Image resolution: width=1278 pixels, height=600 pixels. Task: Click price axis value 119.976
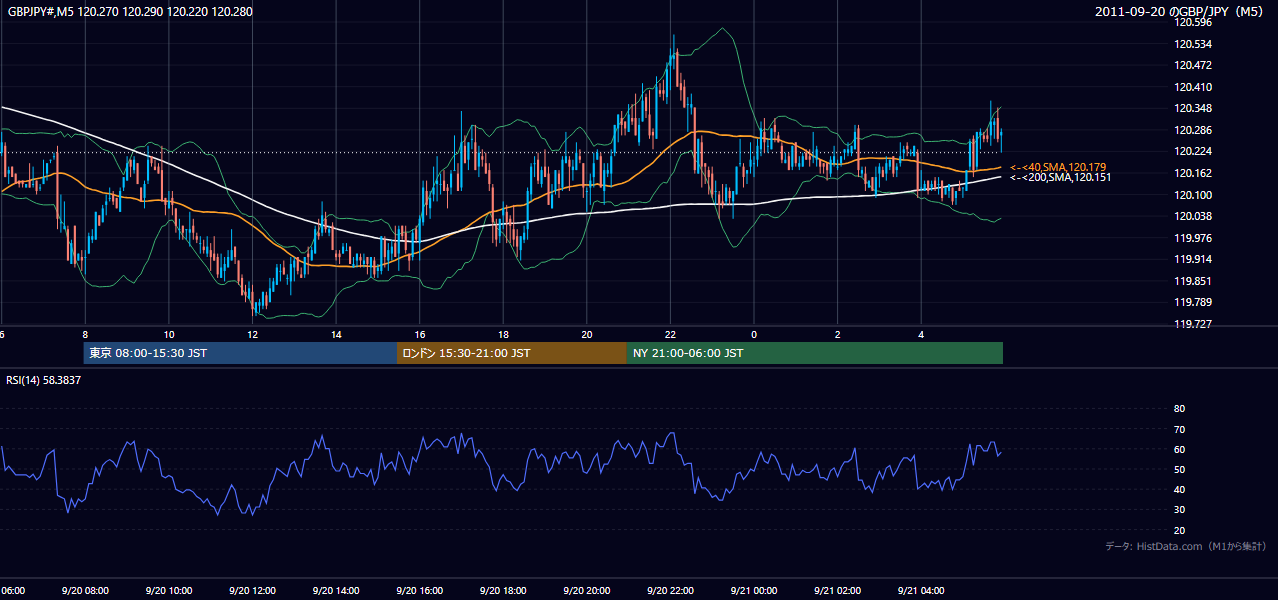(x=1192, y=238)
